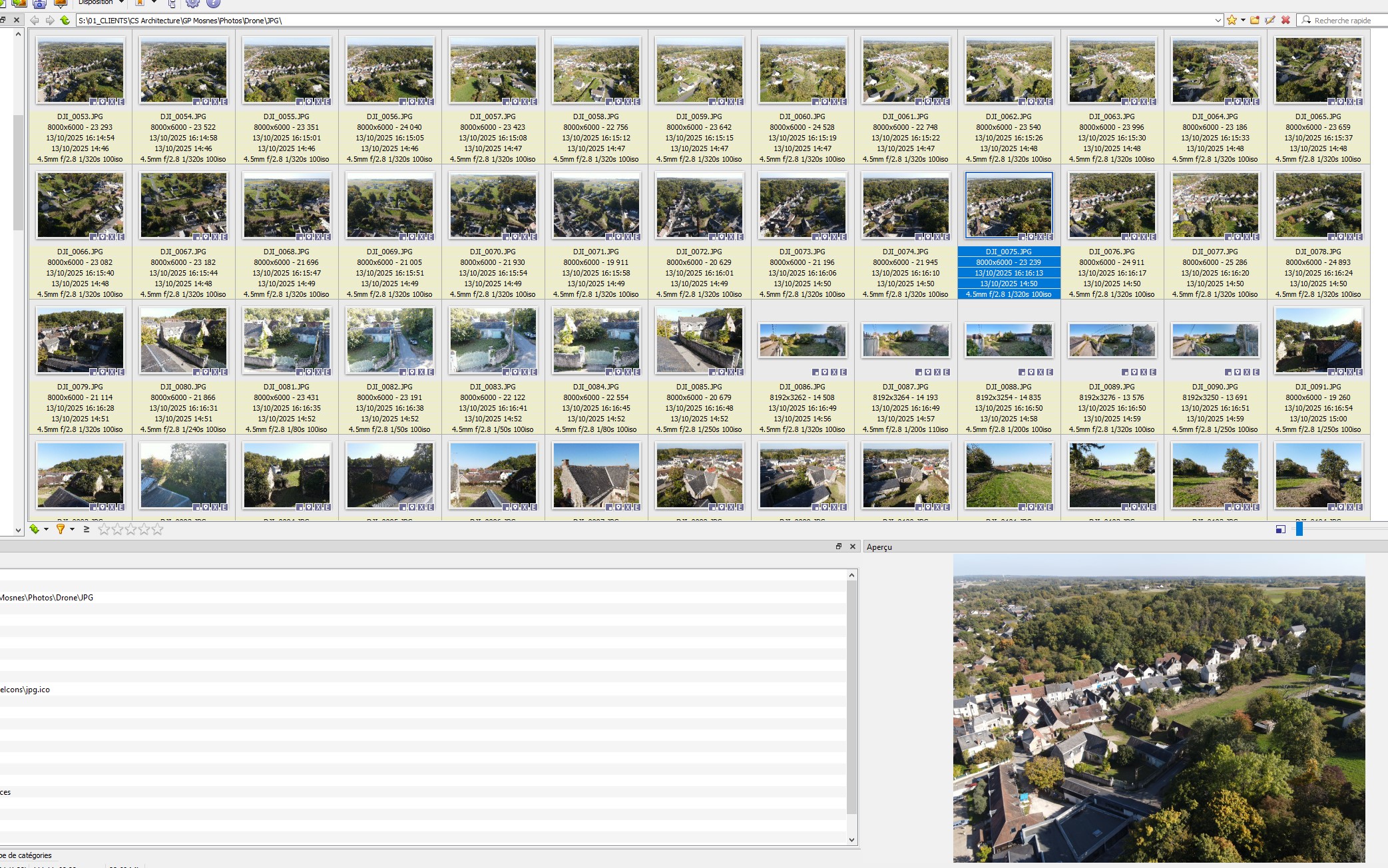Rename selected file pencil icon

pos(1270,21)
